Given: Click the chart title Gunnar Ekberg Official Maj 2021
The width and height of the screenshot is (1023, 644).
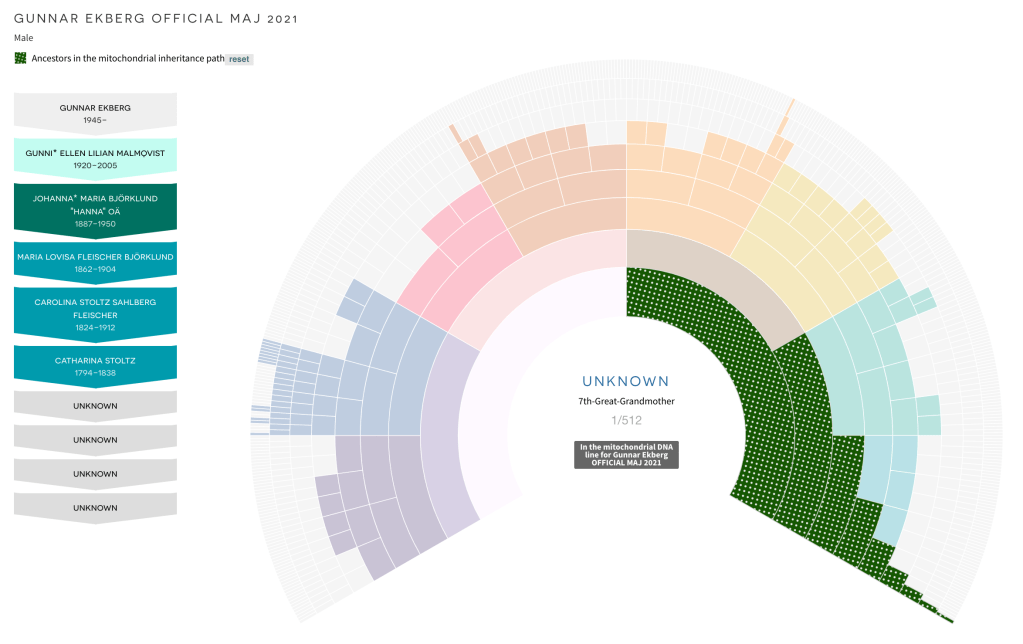Looking at the screenshot, I should coord(155,19).
